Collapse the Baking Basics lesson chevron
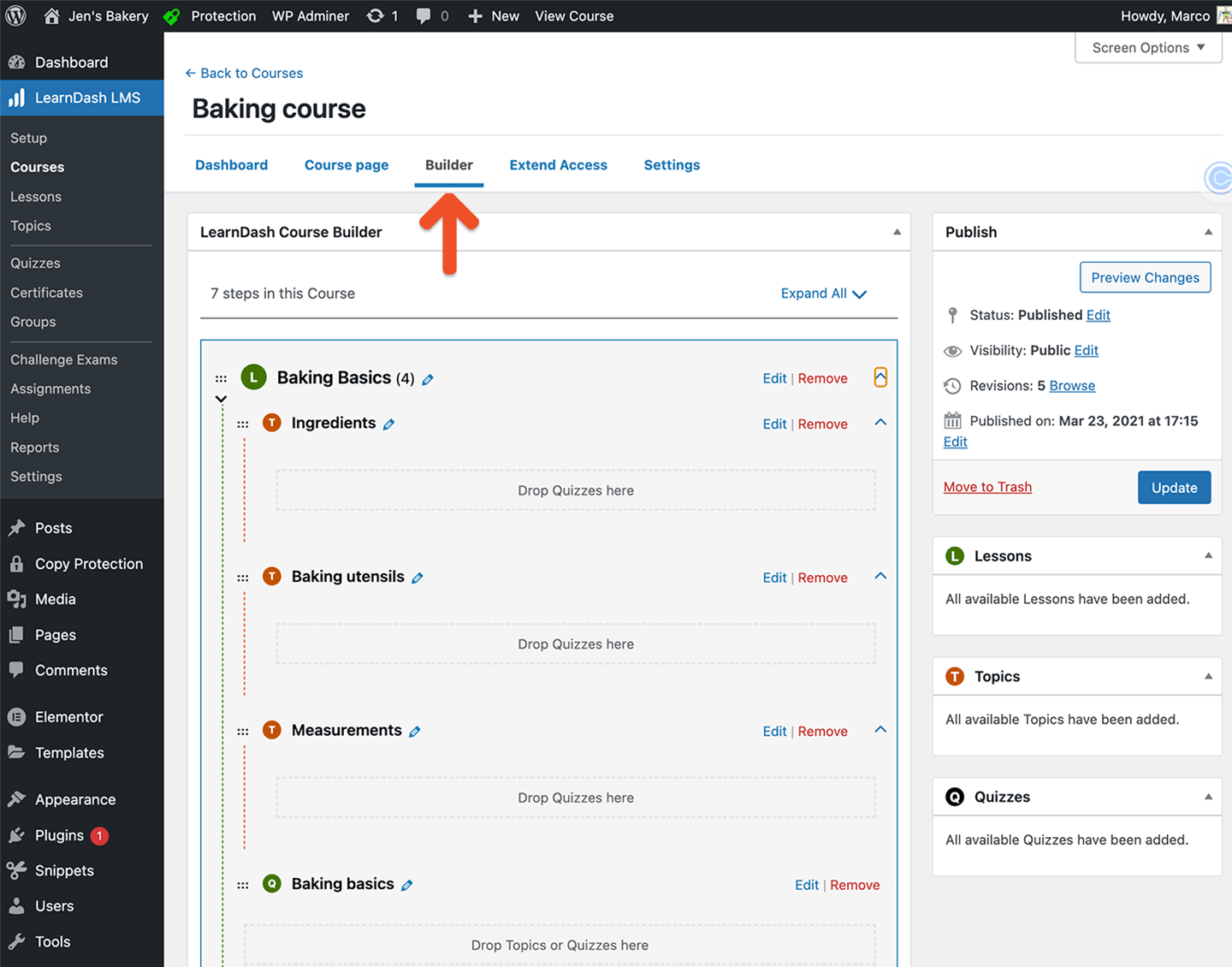Image resolution: width=1232 pixels, height=967 pixels. [x=880, y=377]
